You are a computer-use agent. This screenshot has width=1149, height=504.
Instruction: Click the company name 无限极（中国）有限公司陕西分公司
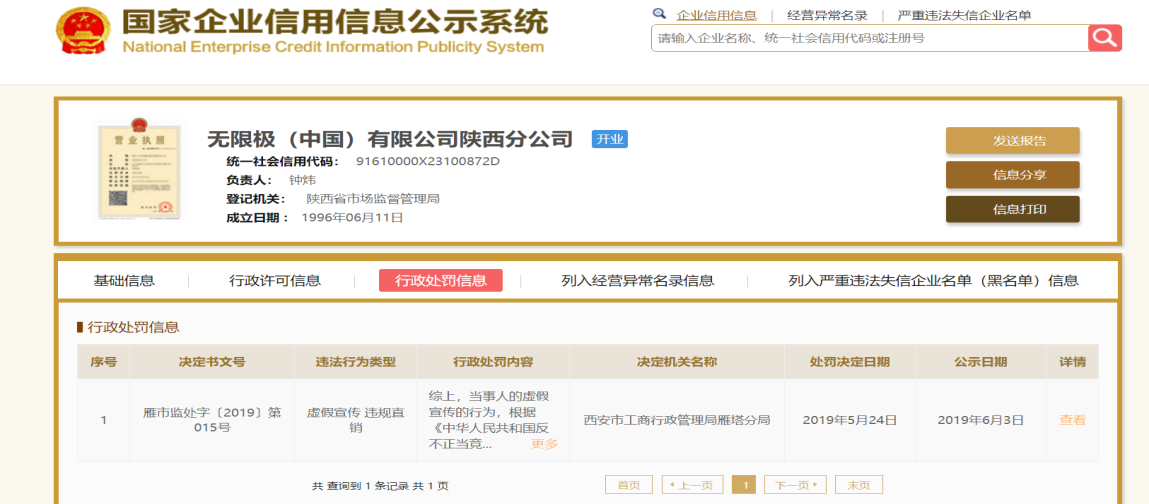tap(390, 139)
